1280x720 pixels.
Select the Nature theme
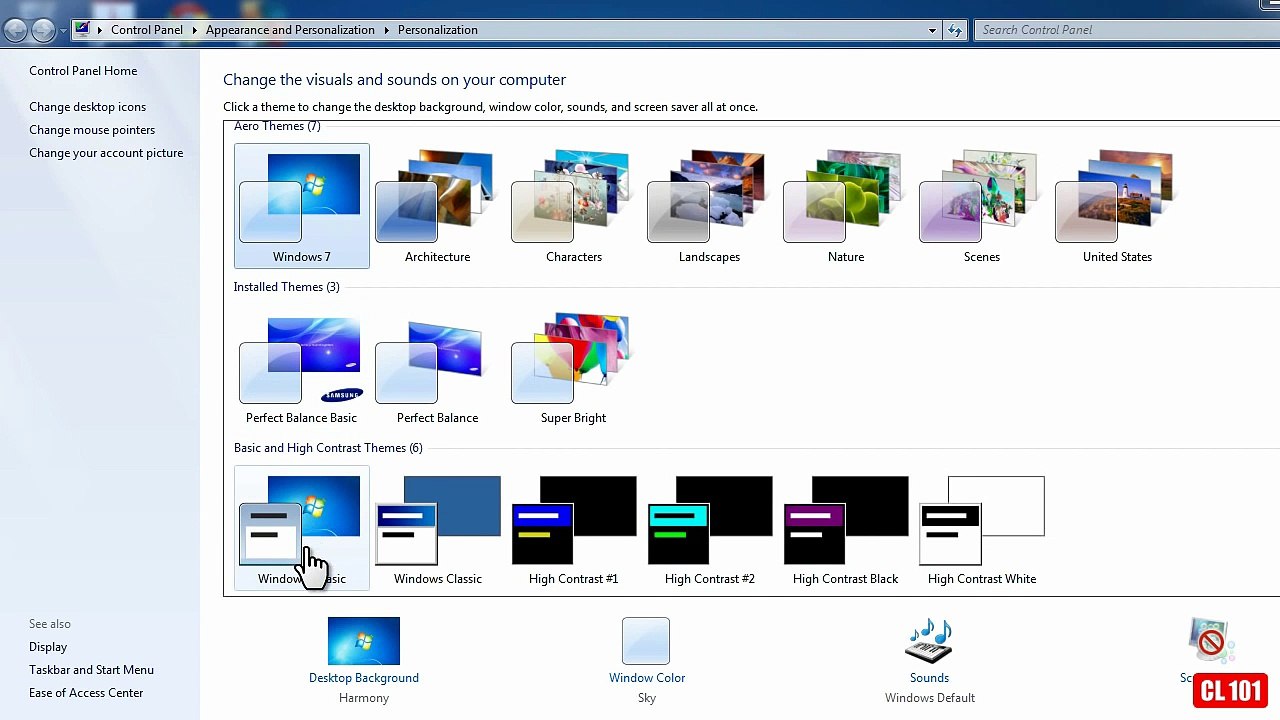[x=845, y=206]
